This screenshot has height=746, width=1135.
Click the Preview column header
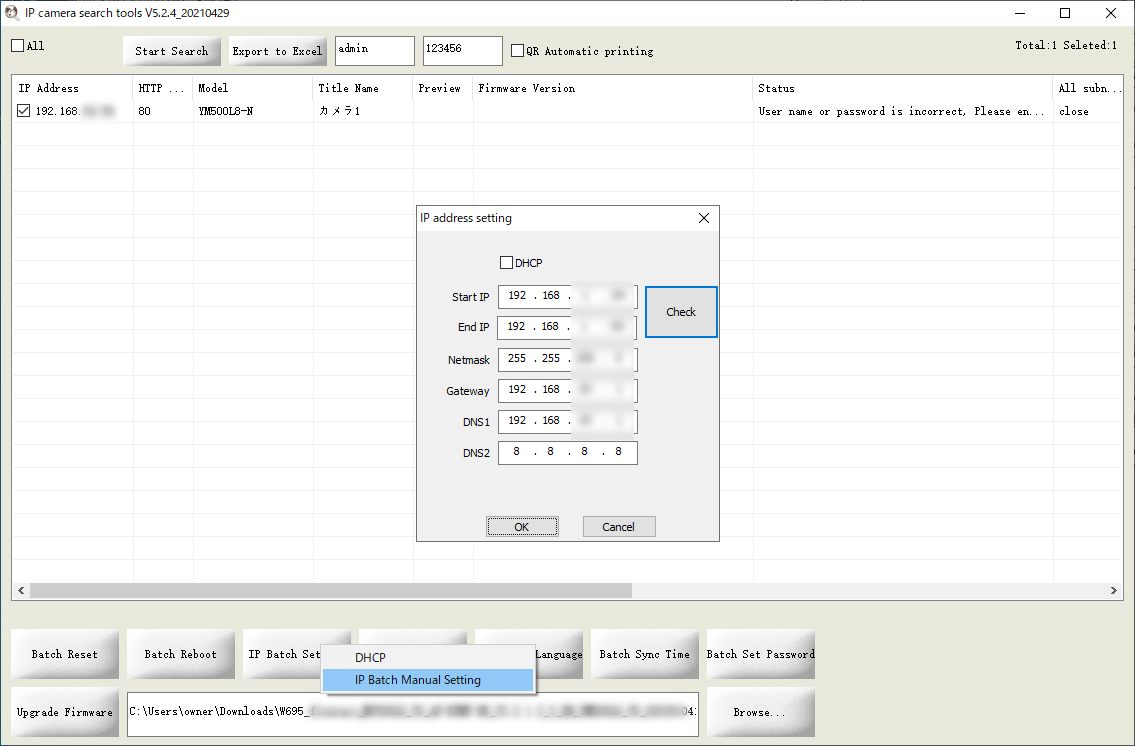coord(443,88)
